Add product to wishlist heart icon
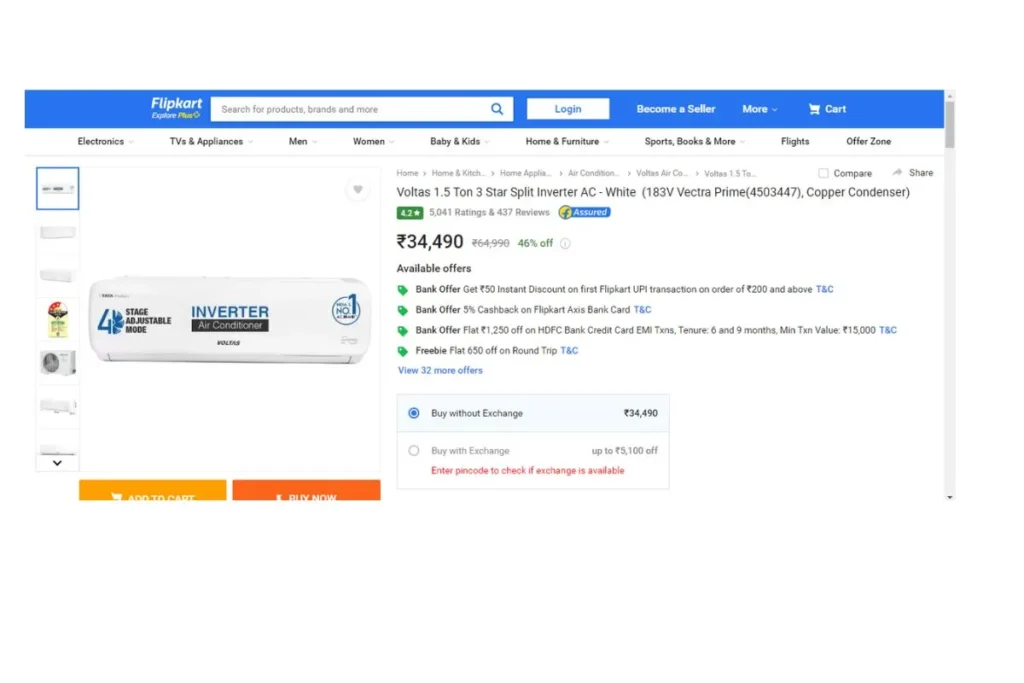 click(x=358, y=189)
